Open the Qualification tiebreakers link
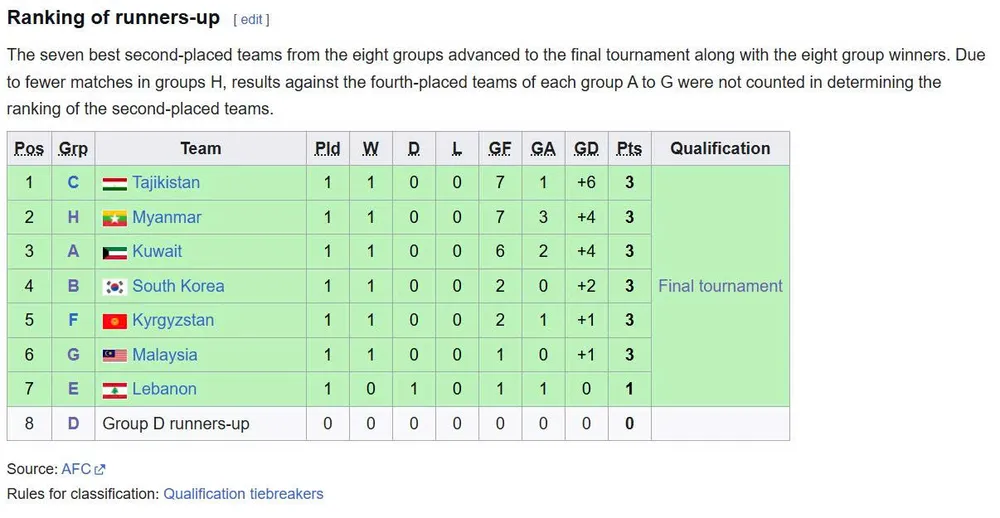The image size is (1000, 518). pos(243,493)
